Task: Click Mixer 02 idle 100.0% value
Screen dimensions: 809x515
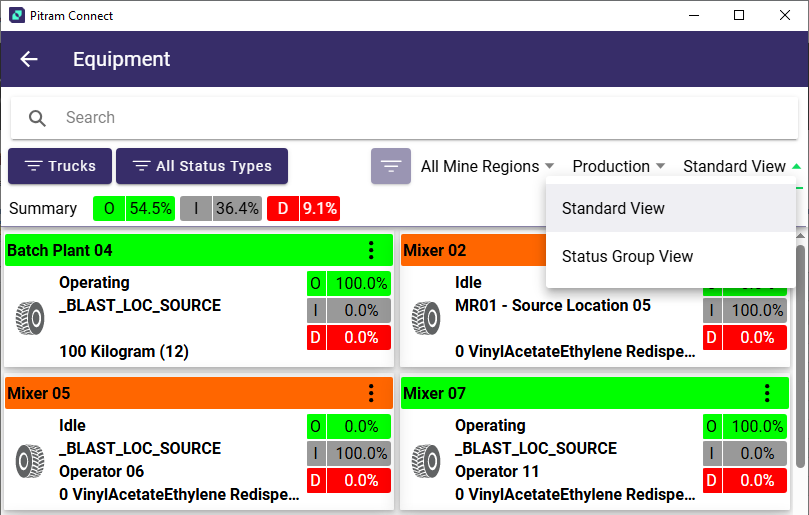Action: coord(756,311)
